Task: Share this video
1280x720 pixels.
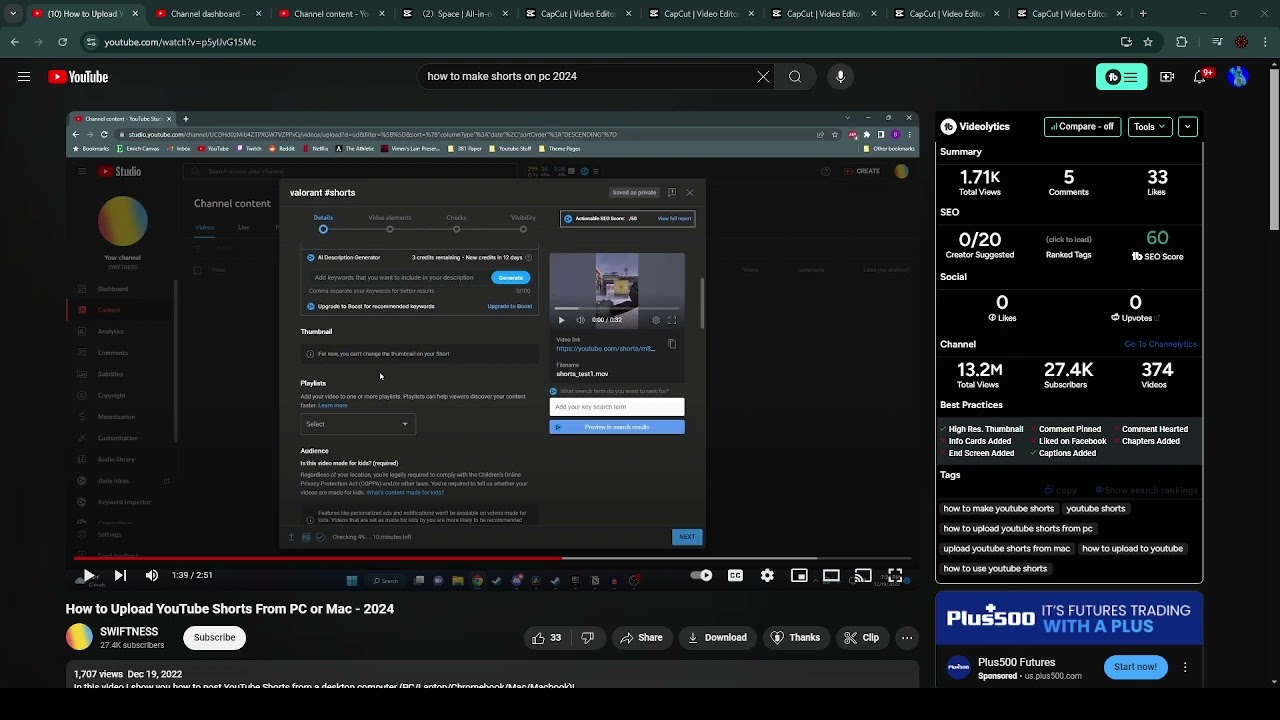Action: pyautogui.click(x=641, y=638)
